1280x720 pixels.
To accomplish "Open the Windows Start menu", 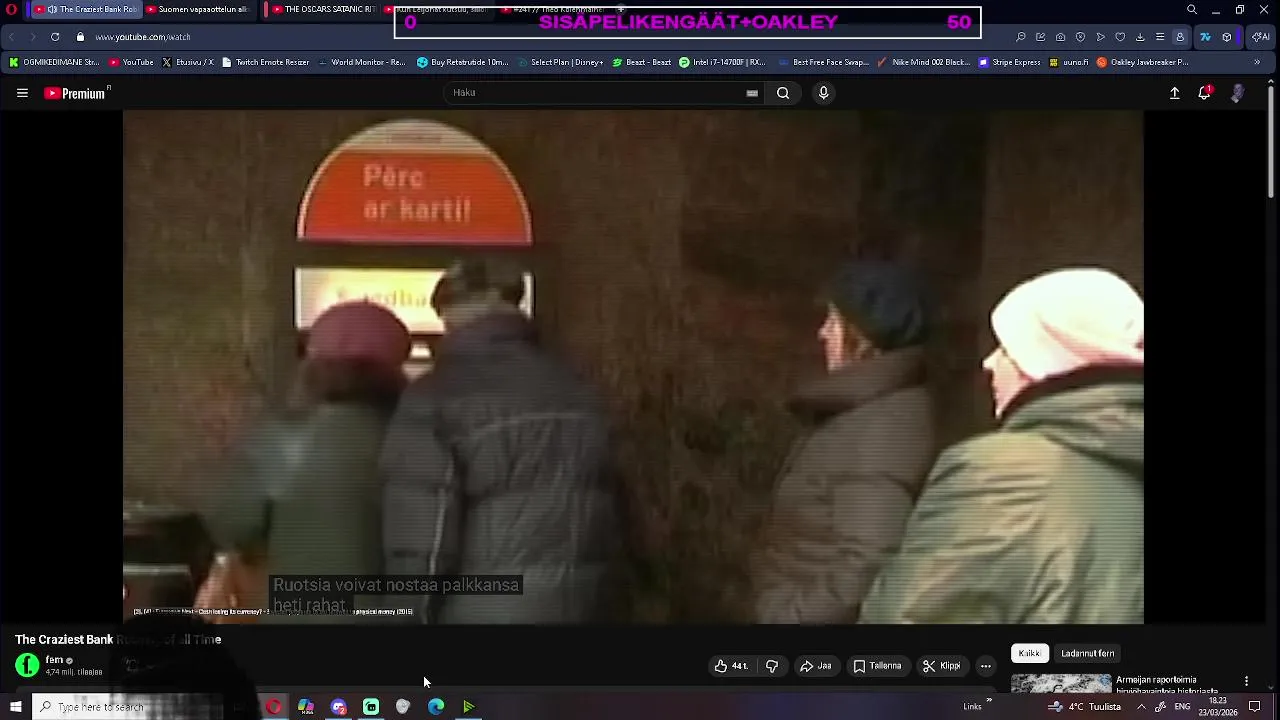I will pos(15,707).
